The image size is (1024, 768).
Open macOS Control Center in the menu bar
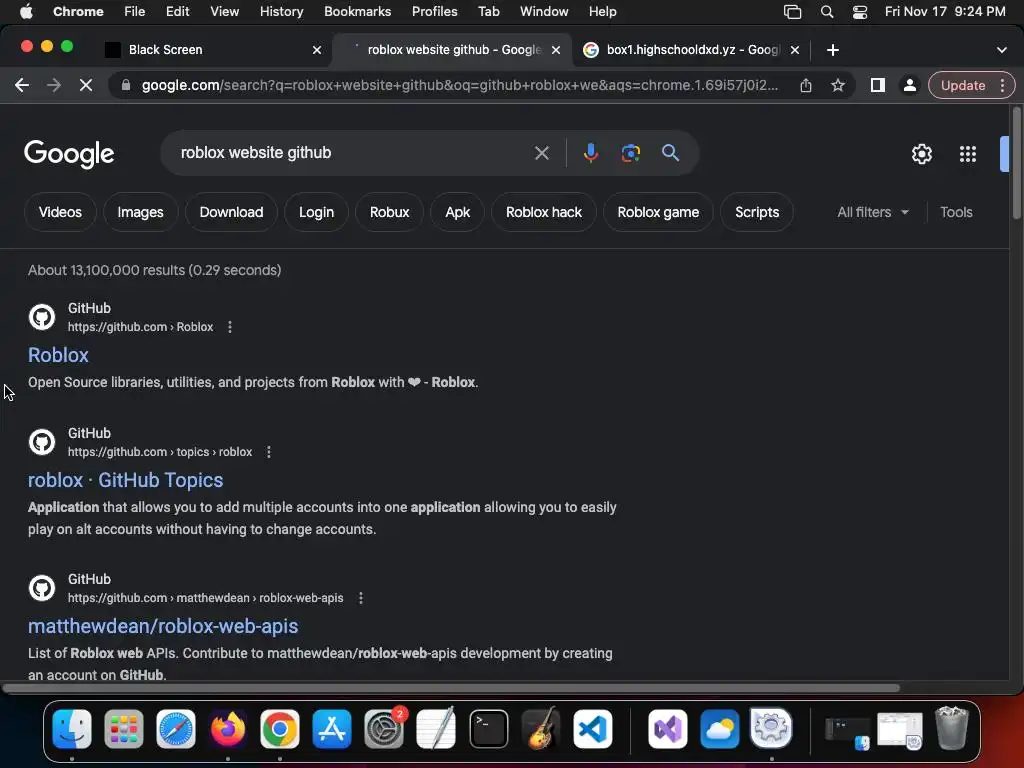(860, 12)
